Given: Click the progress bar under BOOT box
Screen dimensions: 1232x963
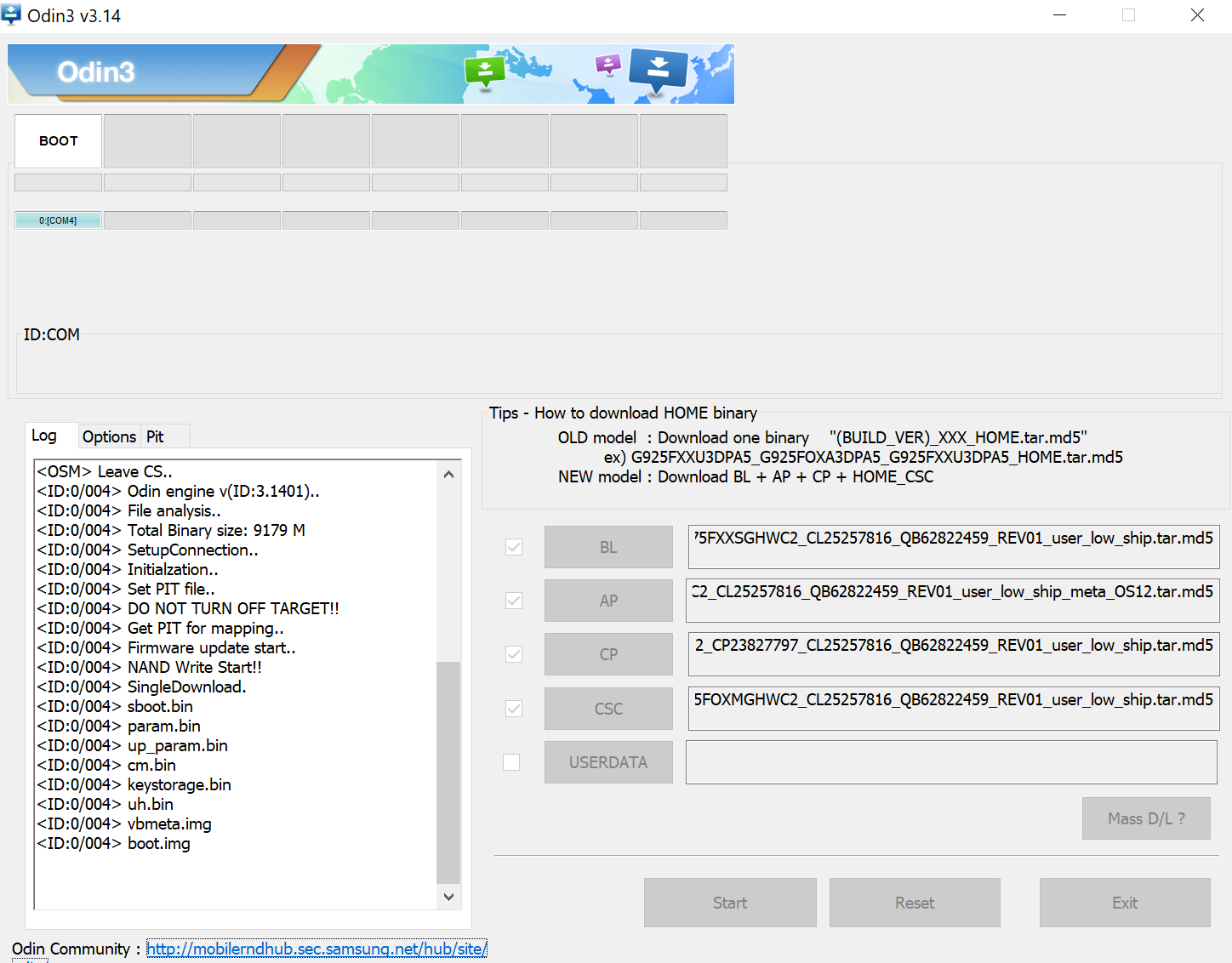Looking at the screenshot, I should pos(58,182).
